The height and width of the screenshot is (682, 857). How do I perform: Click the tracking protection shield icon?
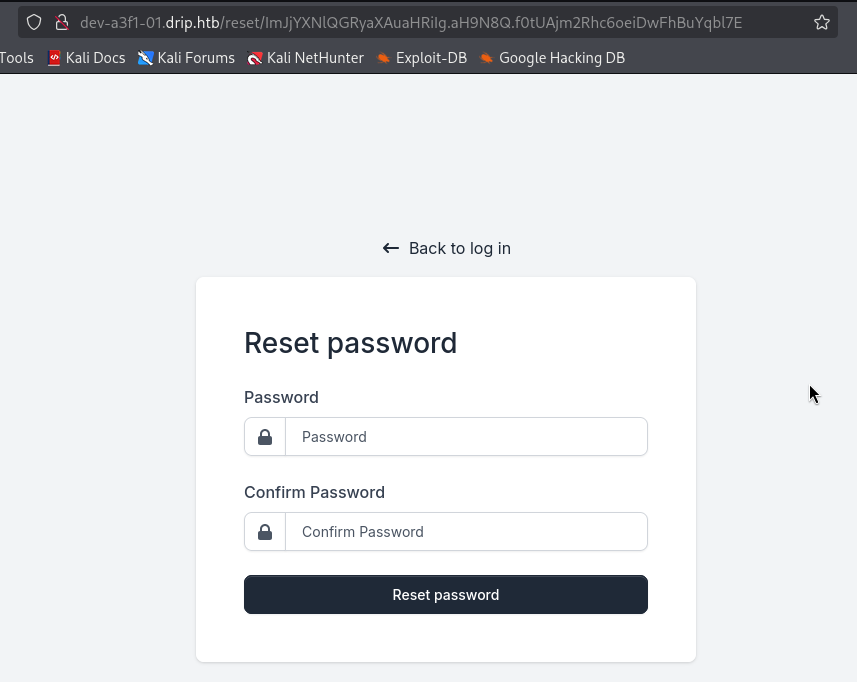click(x=34, y=22)
